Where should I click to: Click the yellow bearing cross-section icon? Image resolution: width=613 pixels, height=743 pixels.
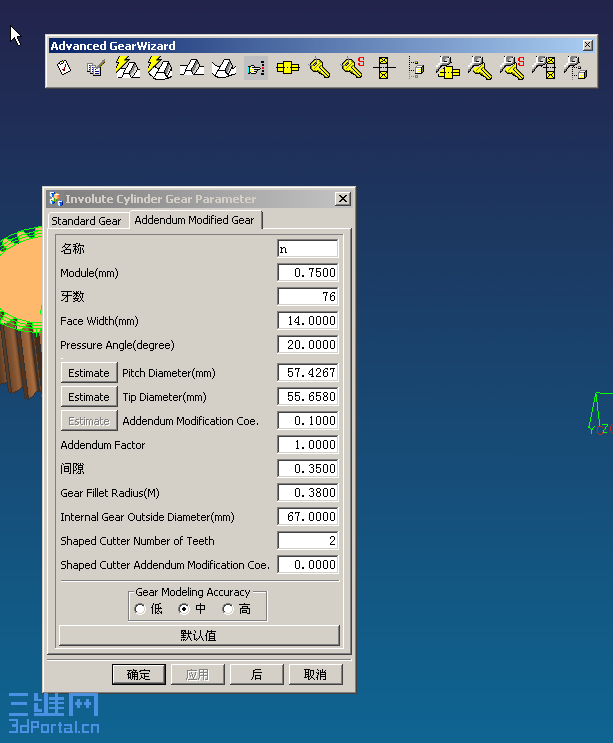[384, 68]
